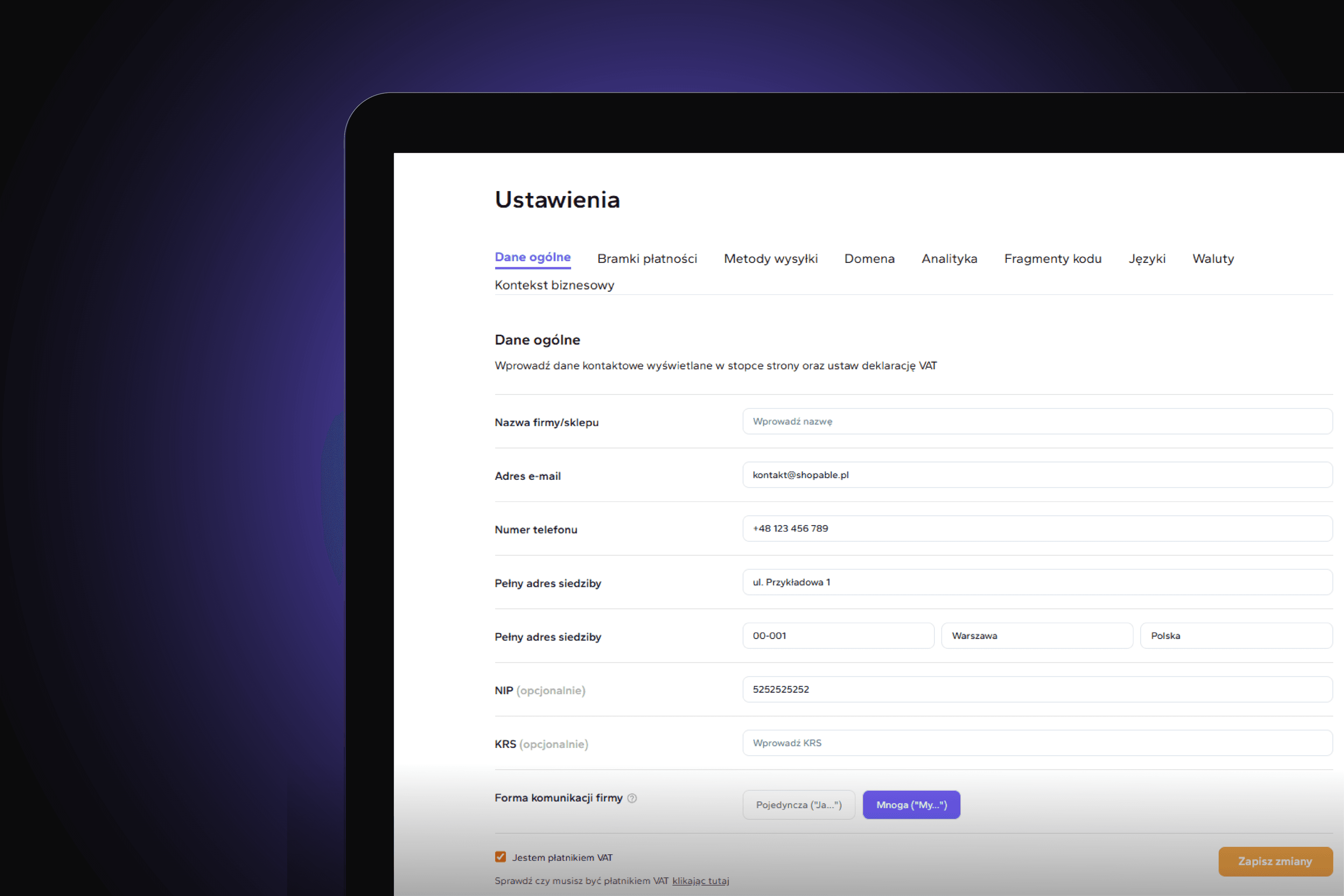This screenshot has height=896, width=1344.
Task: Switch to Bramki płatności tab
Action: tap(647, 259)
